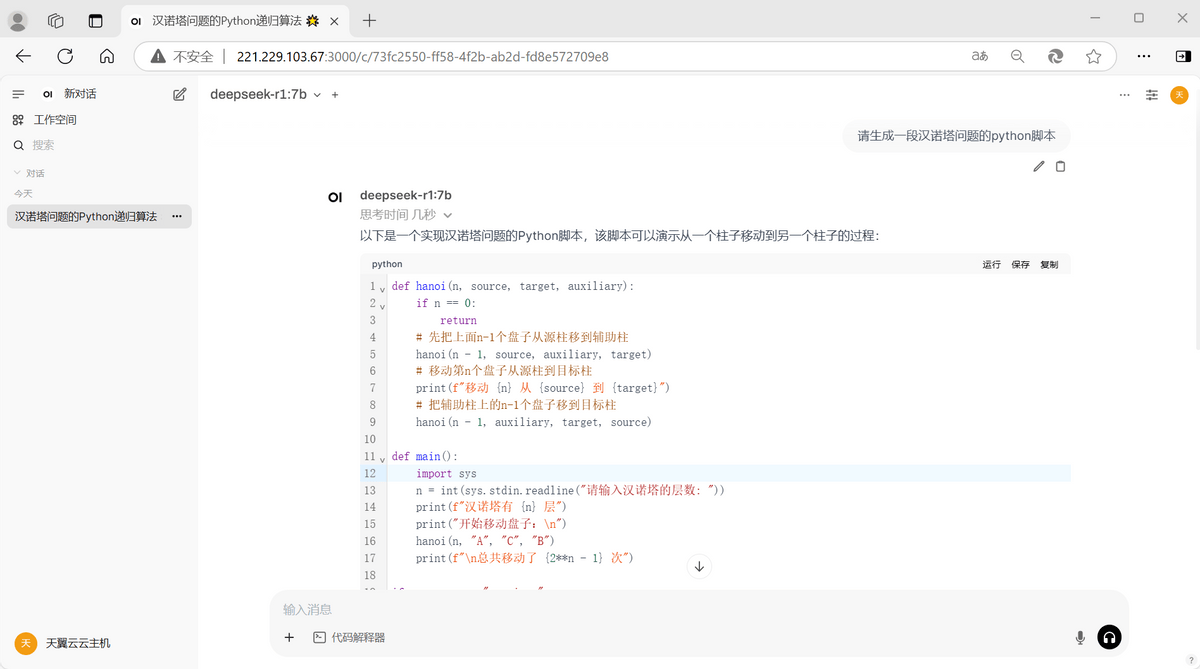Screen dimensions: 1200x669
Task: Jump to bottom with the down-arrow button
Action: click(x=699, y=566)
